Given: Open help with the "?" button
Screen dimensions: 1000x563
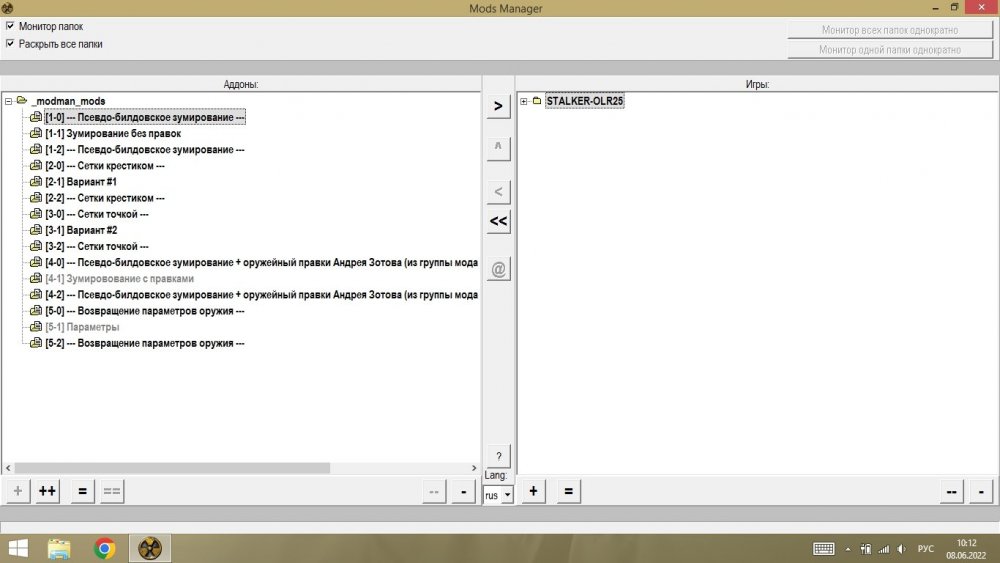Looking at the screenshot, I should 498,456.
